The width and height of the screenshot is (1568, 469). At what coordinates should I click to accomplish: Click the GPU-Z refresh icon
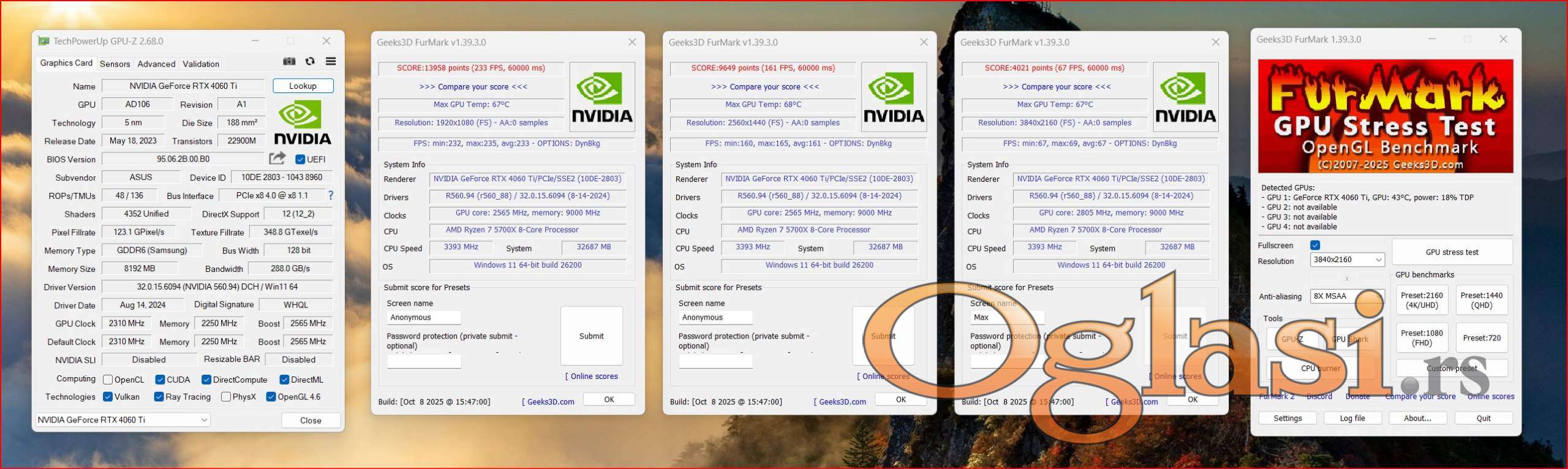[x=310, y=61]
